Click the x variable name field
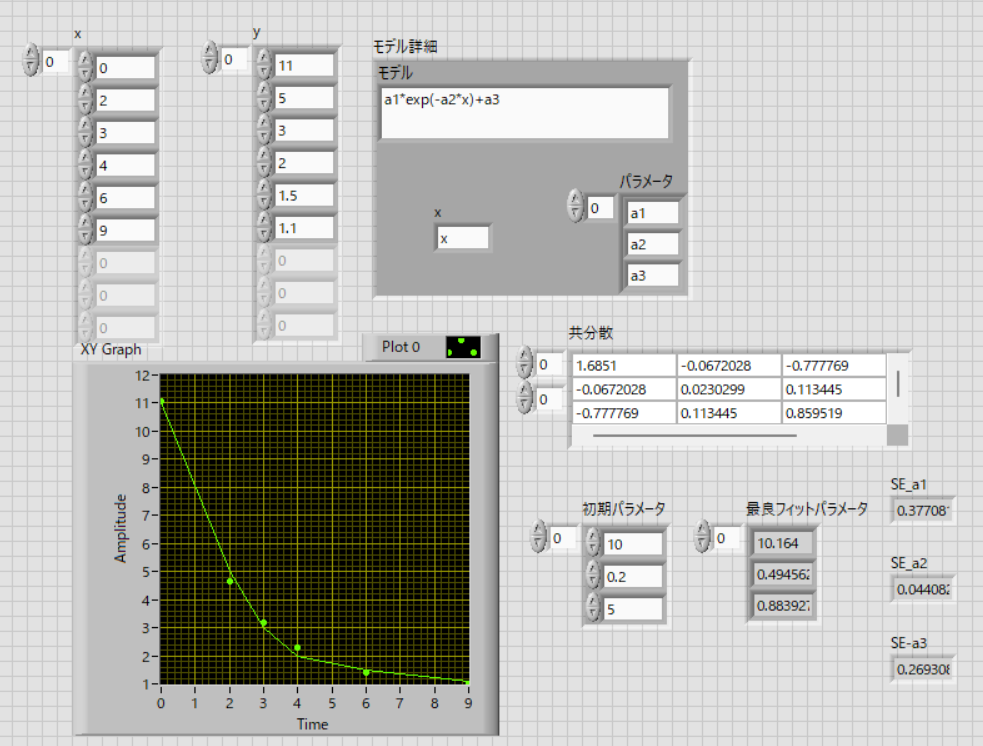This screenshot has width=983, height=746. point(463,238)
